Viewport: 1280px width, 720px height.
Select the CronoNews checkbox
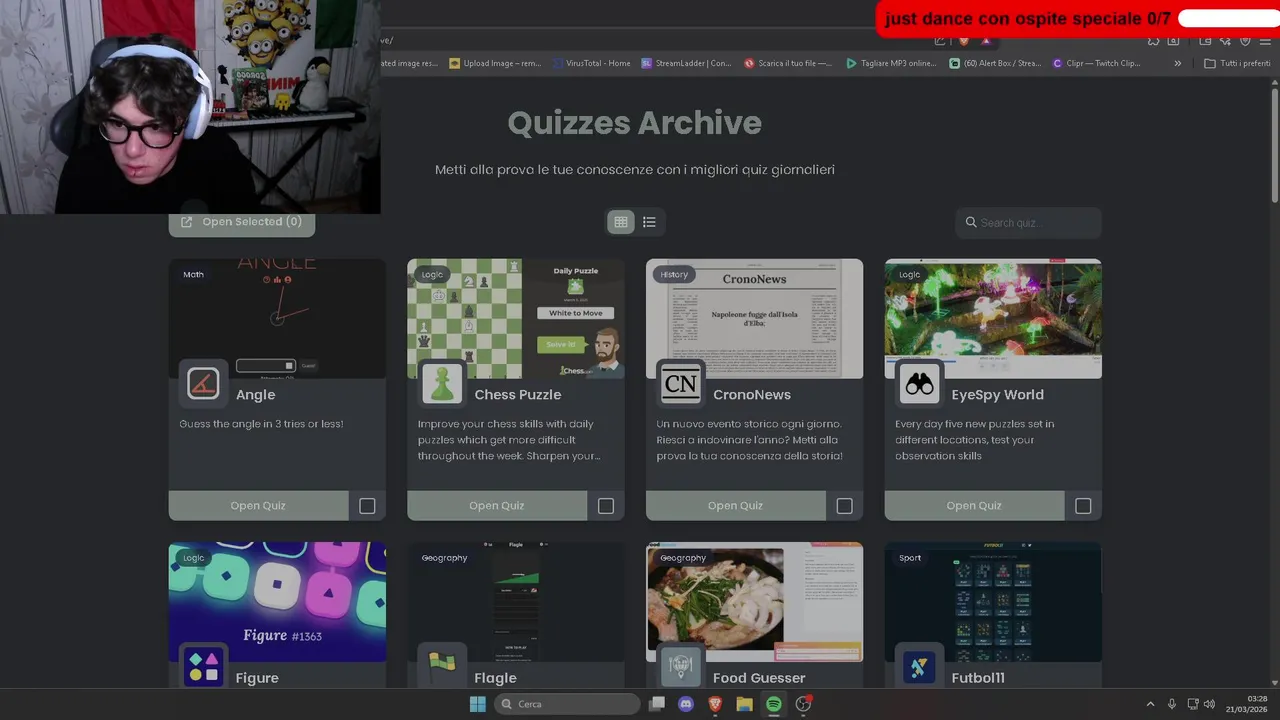(845, 506)
